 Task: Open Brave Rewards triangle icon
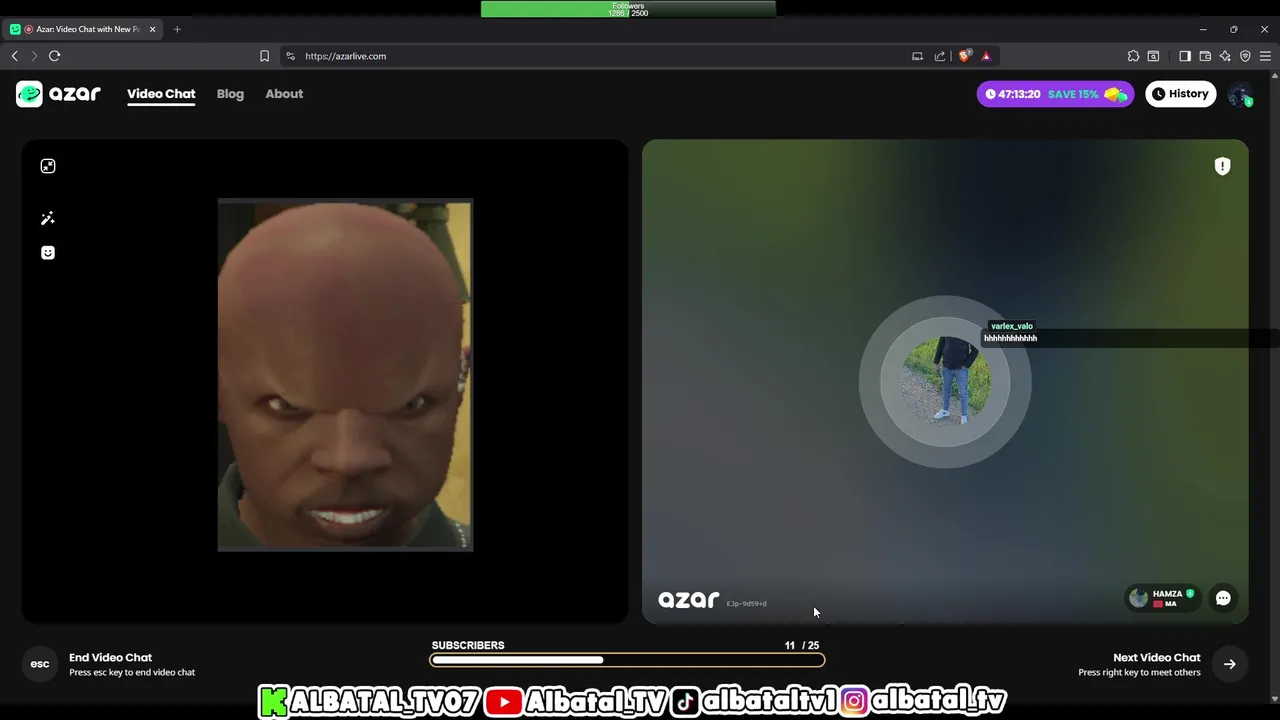(x=986, y=56)
